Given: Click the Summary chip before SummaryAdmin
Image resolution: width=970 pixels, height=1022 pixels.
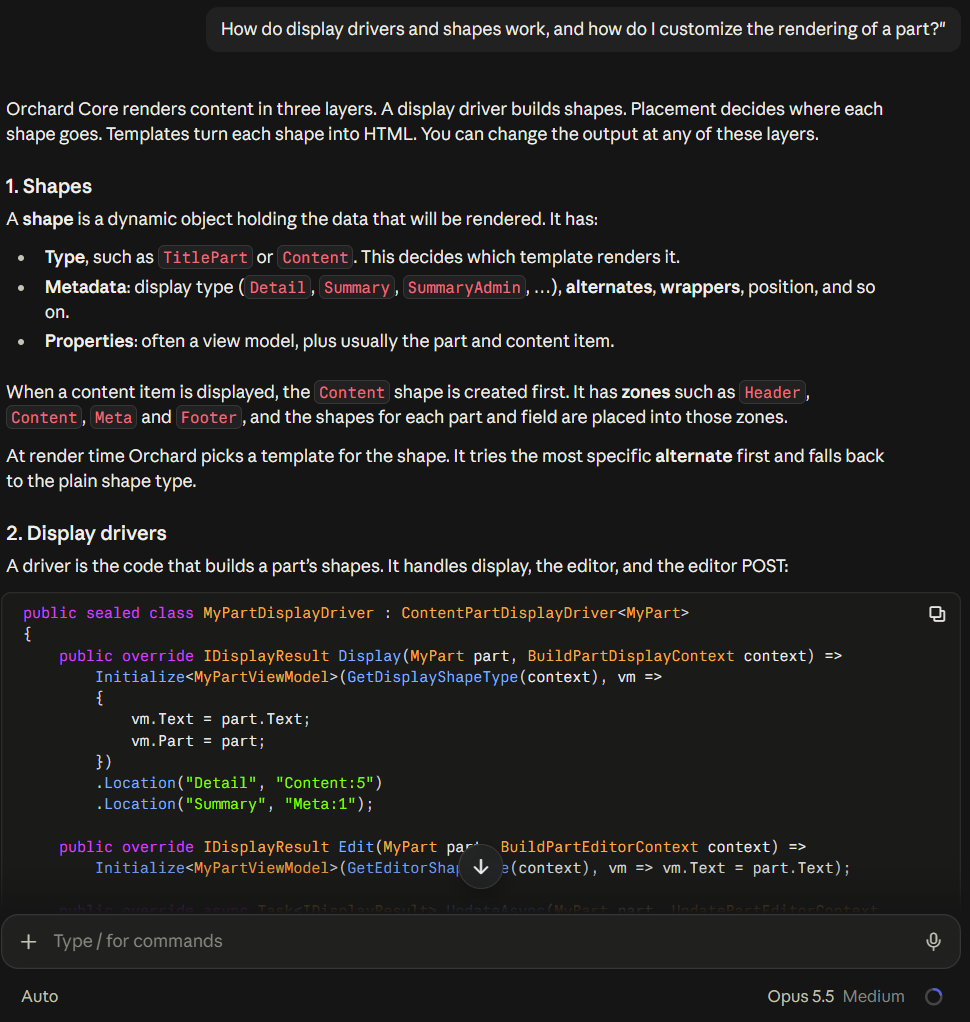Looking at the screenshot, I should point(357,287).
